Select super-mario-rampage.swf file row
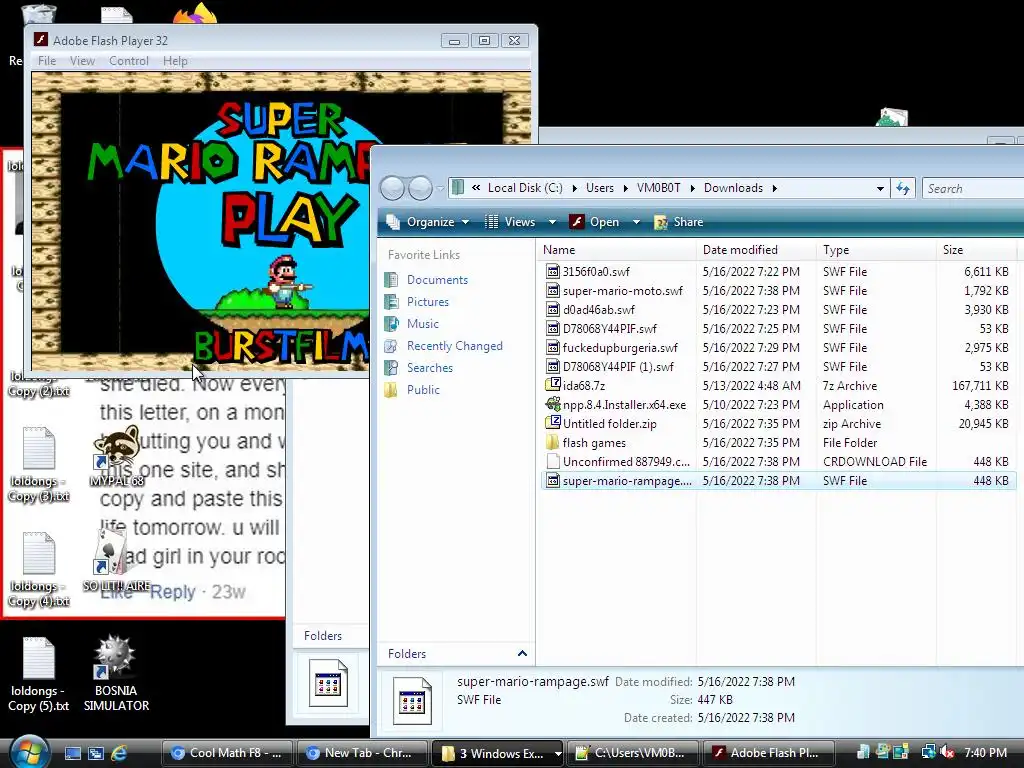This screenshot has height=768, width=1024. (778, 481)
